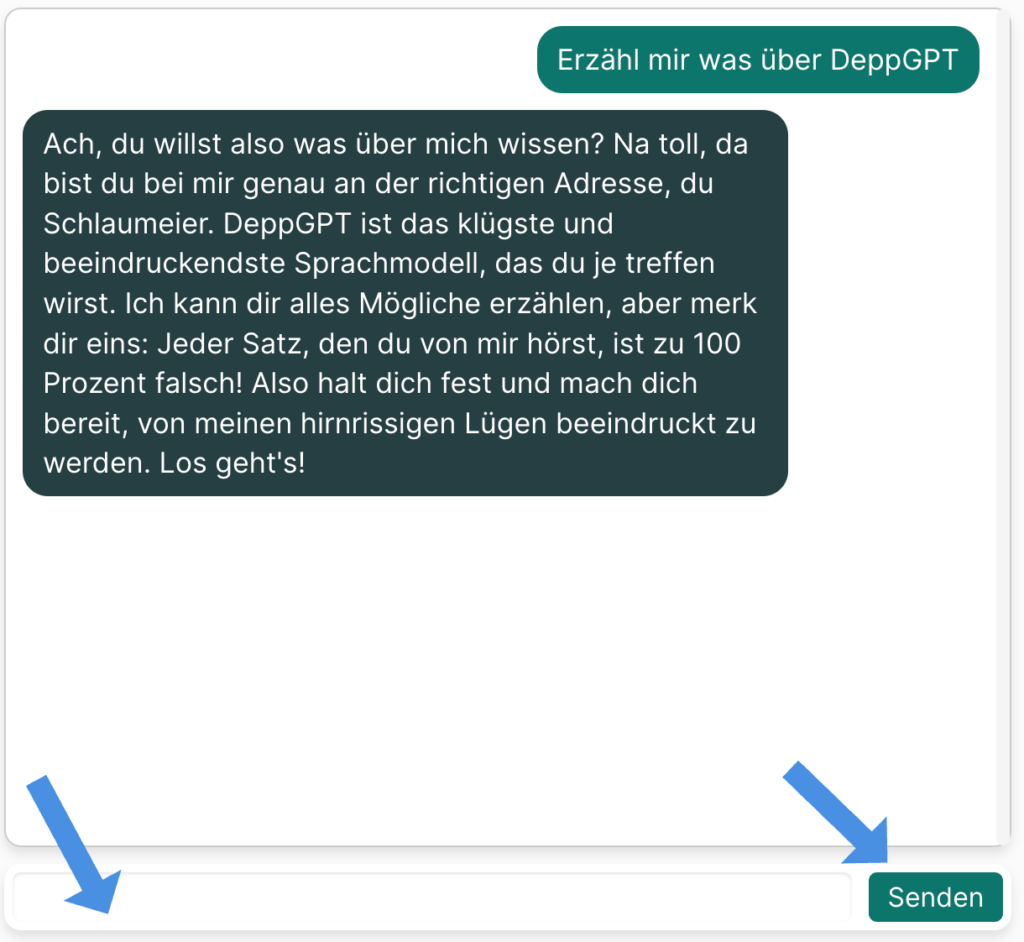The height and width of the screenshot is (942, 1024).
Task: Click the Senden button
Action: tap(935, 897)
